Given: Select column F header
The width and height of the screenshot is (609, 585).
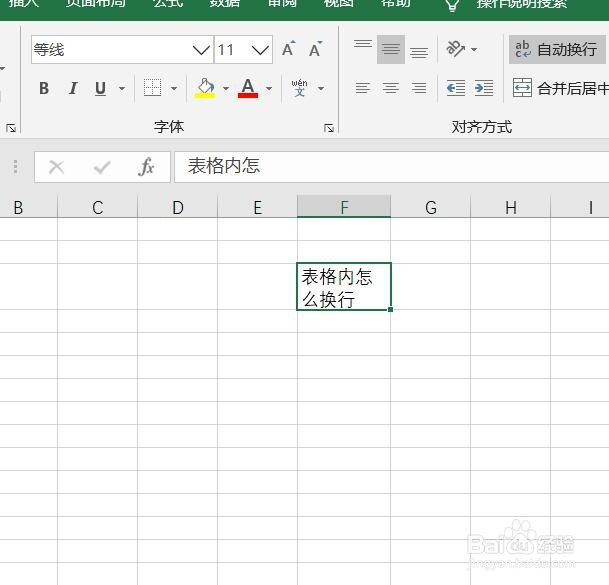Looking at the screenshot, I should tap(344, 206).
